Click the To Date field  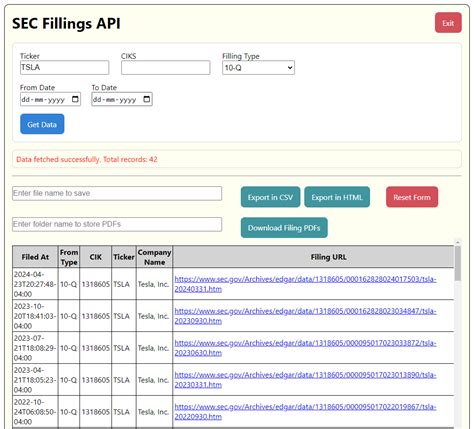(x=122, y=99)
